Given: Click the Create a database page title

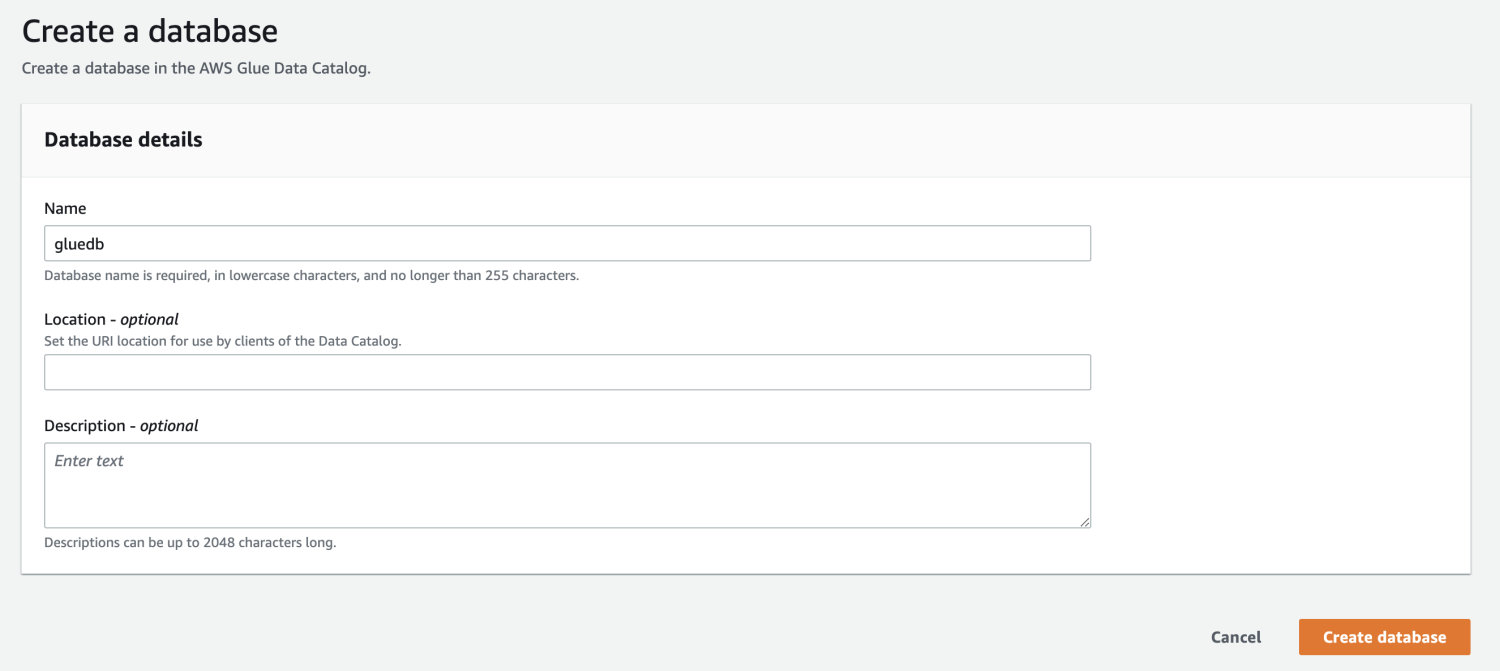Looking at the screenshot, I should (x=150, y=31).
